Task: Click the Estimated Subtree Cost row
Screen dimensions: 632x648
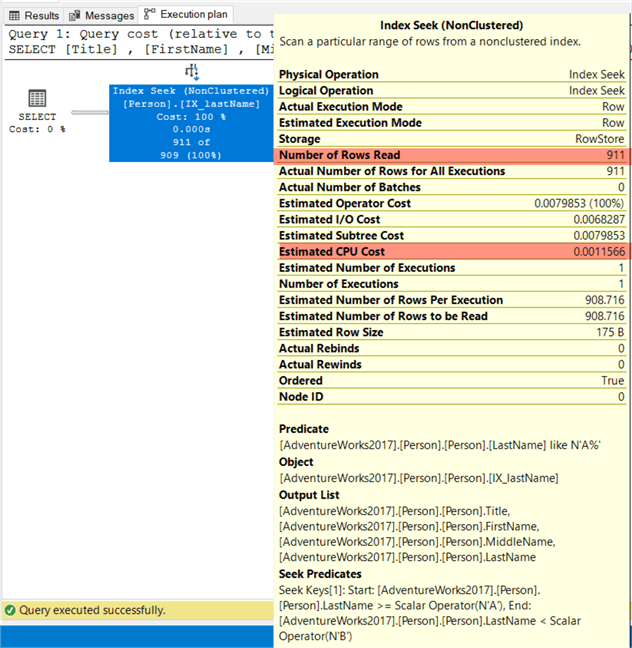Action: pos(452,236)
